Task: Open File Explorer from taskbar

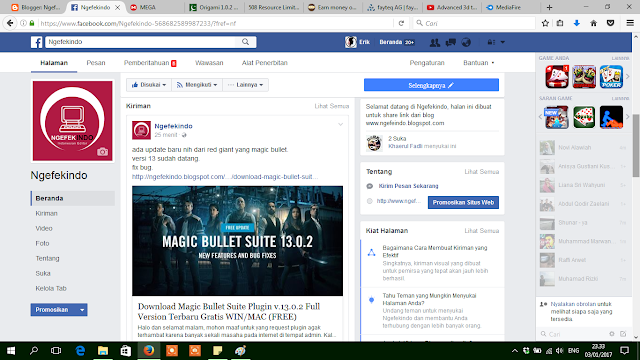Action: point(103,351)
